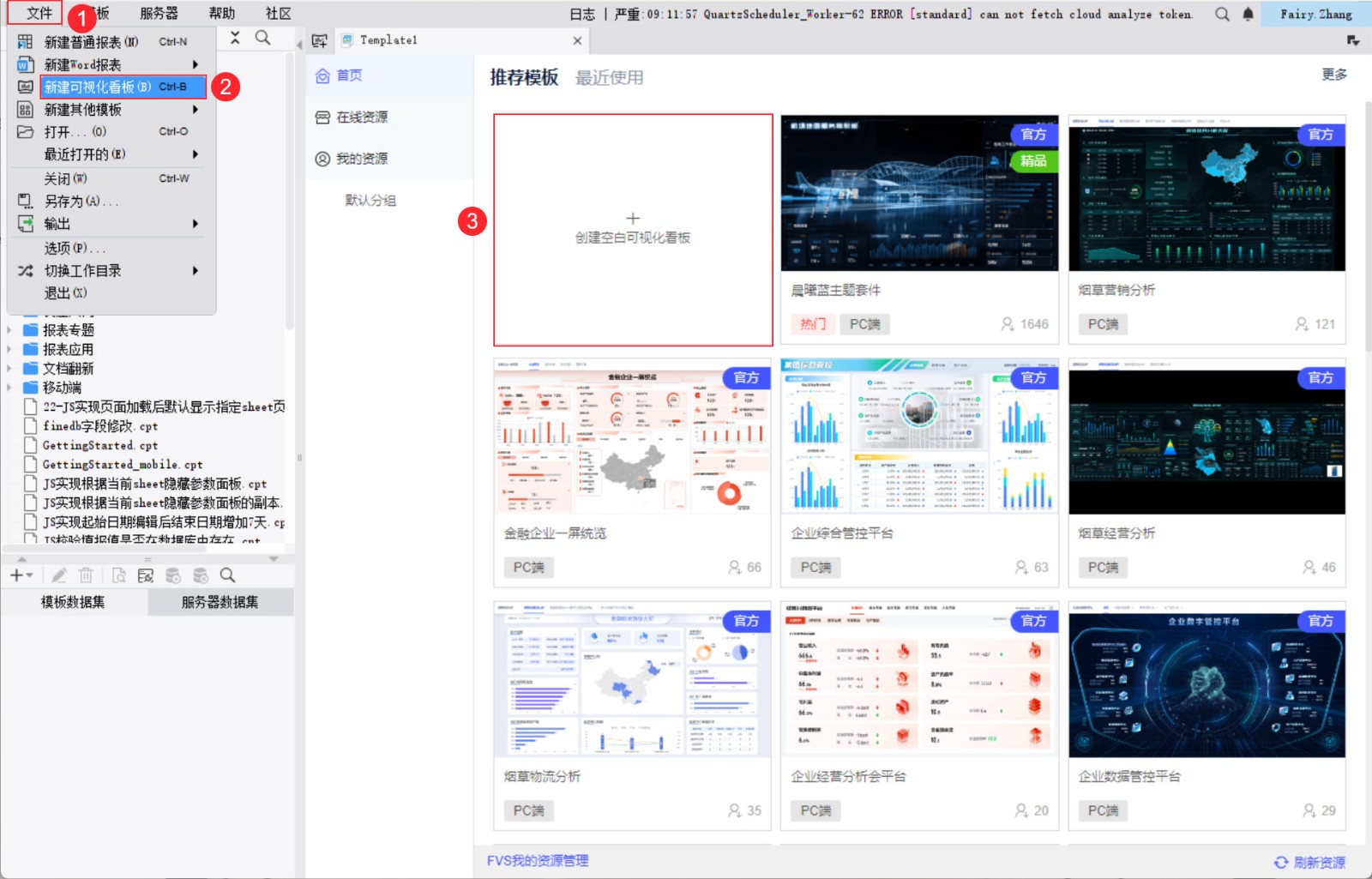Click 创建空白可视化看板 card
The image size is (1372, 879).
[633, 230]
